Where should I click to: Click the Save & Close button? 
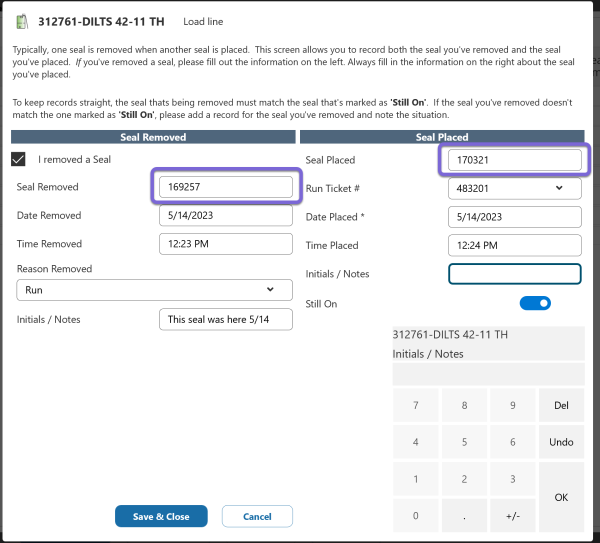pos(160,516)
